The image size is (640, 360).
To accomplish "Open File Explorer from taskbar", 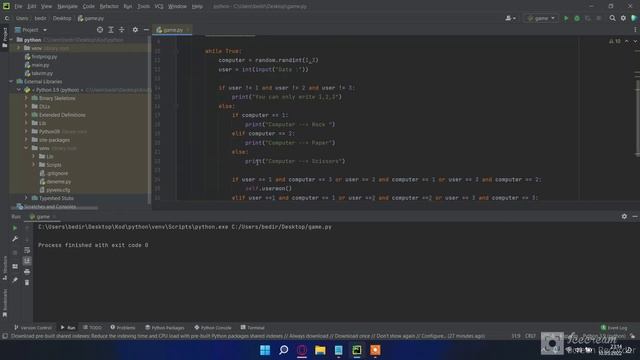I will tap(320, 350).
